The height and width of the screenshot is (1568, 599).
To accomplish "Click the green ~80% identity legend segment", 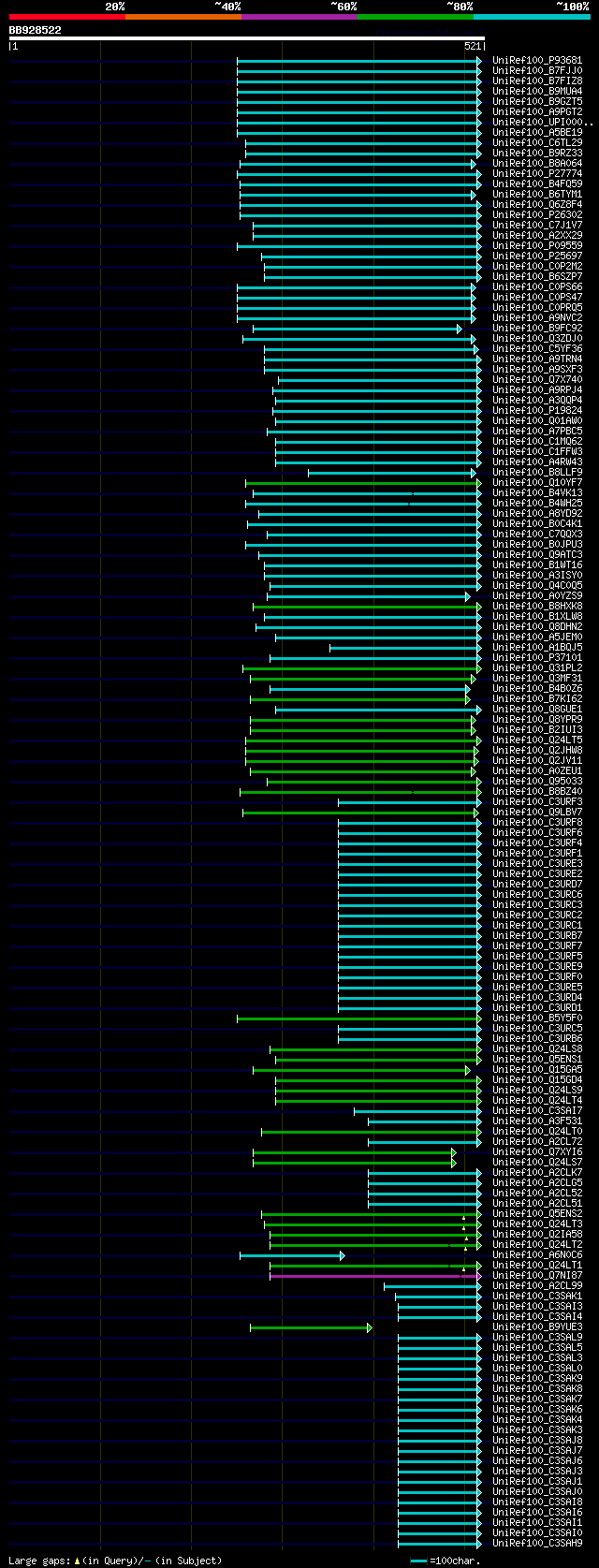I will click(415, 17).
